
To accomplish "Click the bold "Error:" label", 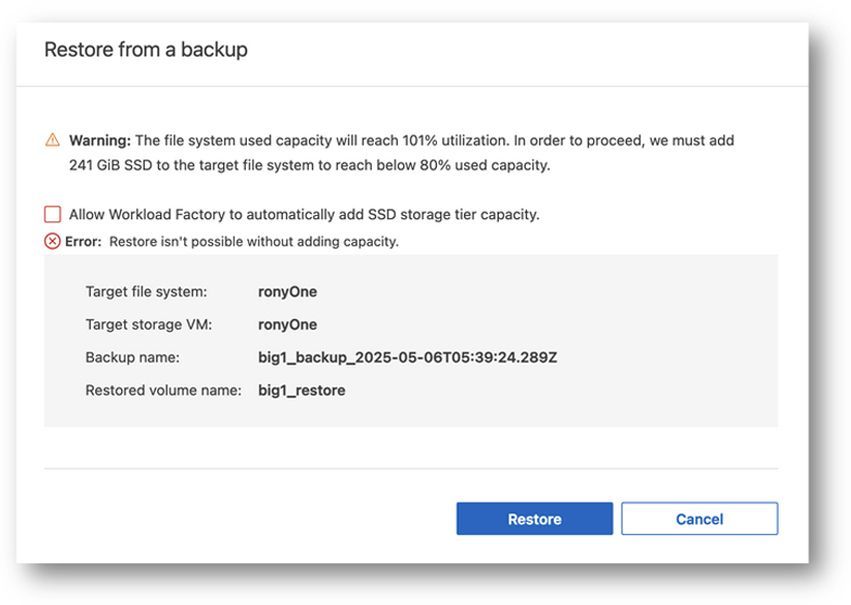I will (83, 241).
